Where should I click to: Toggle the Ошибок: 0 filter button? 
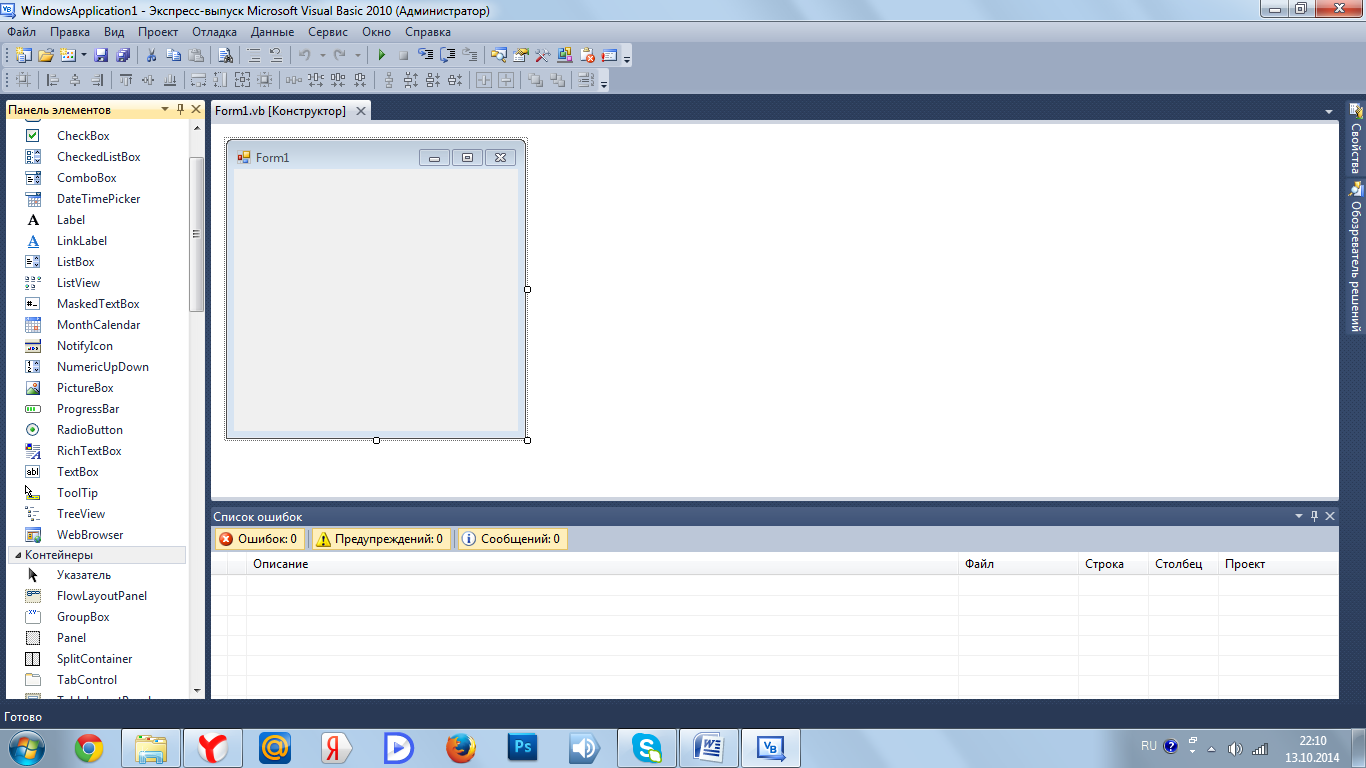coord(258,539)
